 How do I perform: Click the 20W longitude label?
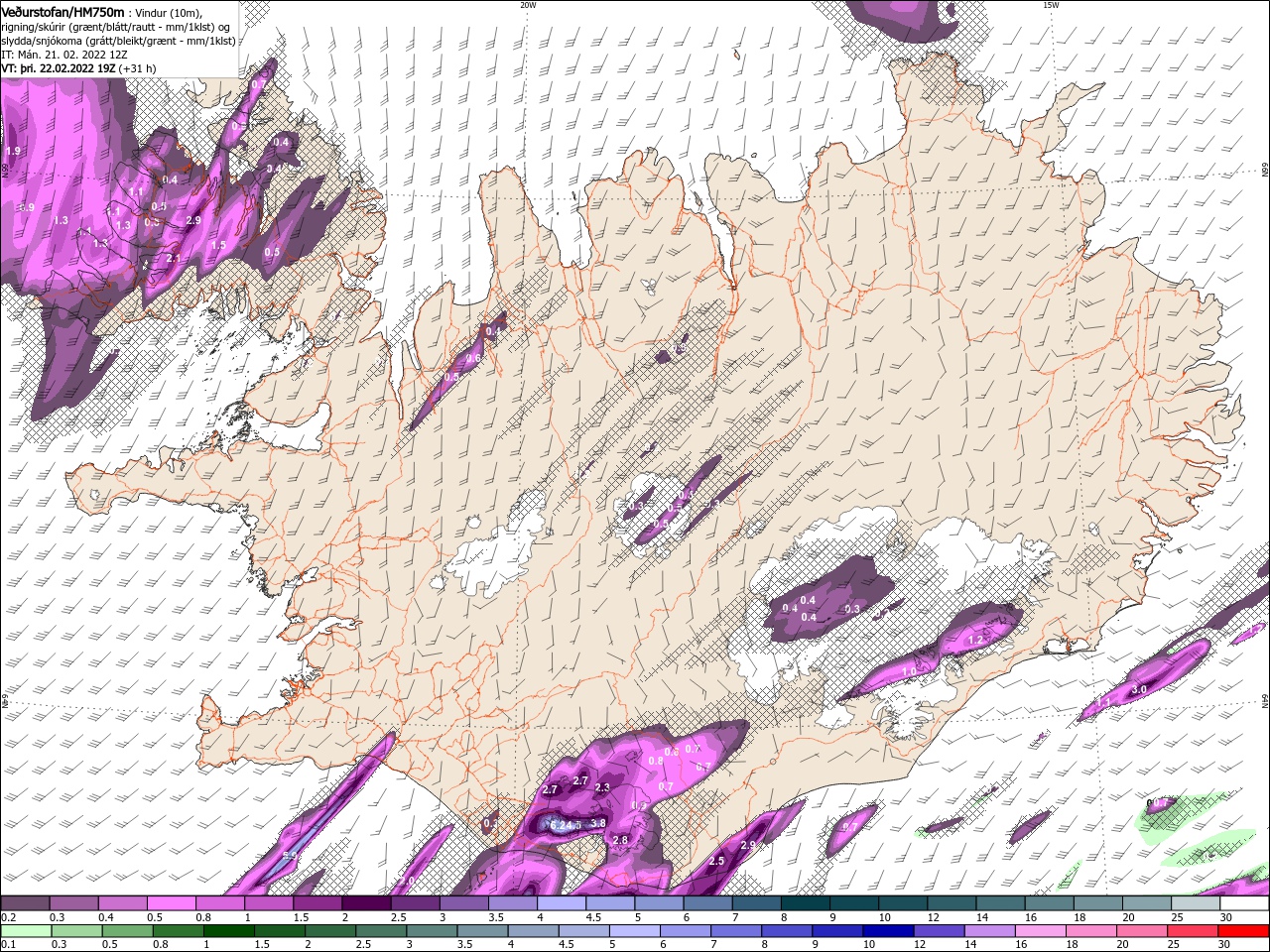tap(528, 5)
